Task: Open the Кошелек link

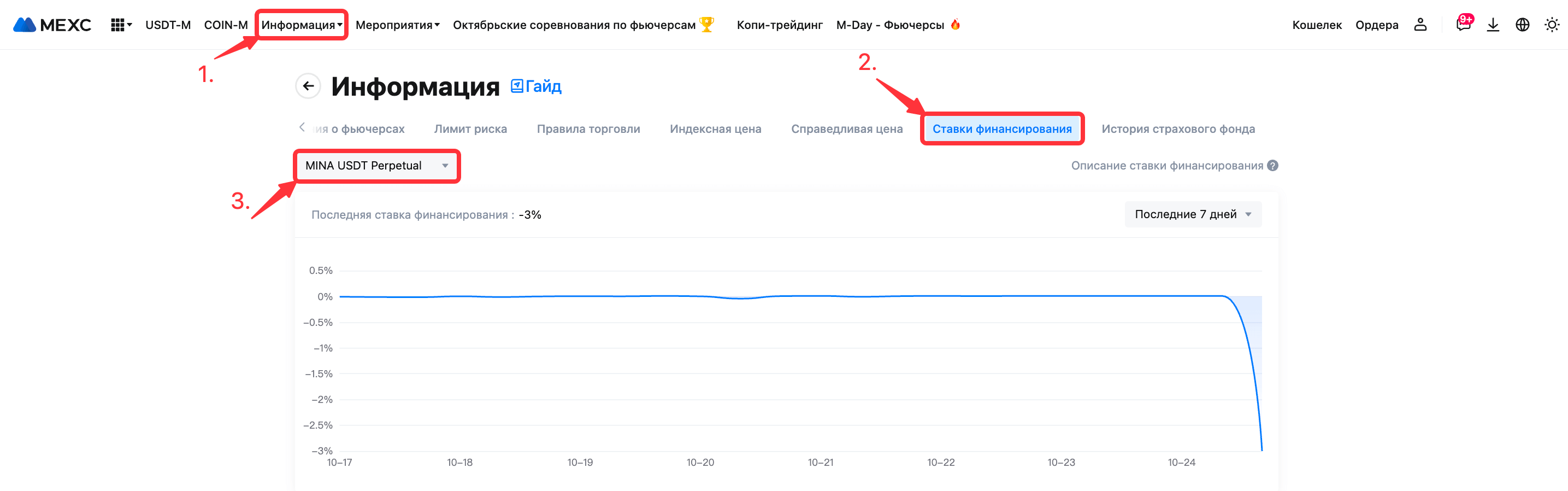Action: coord(1317,25)
